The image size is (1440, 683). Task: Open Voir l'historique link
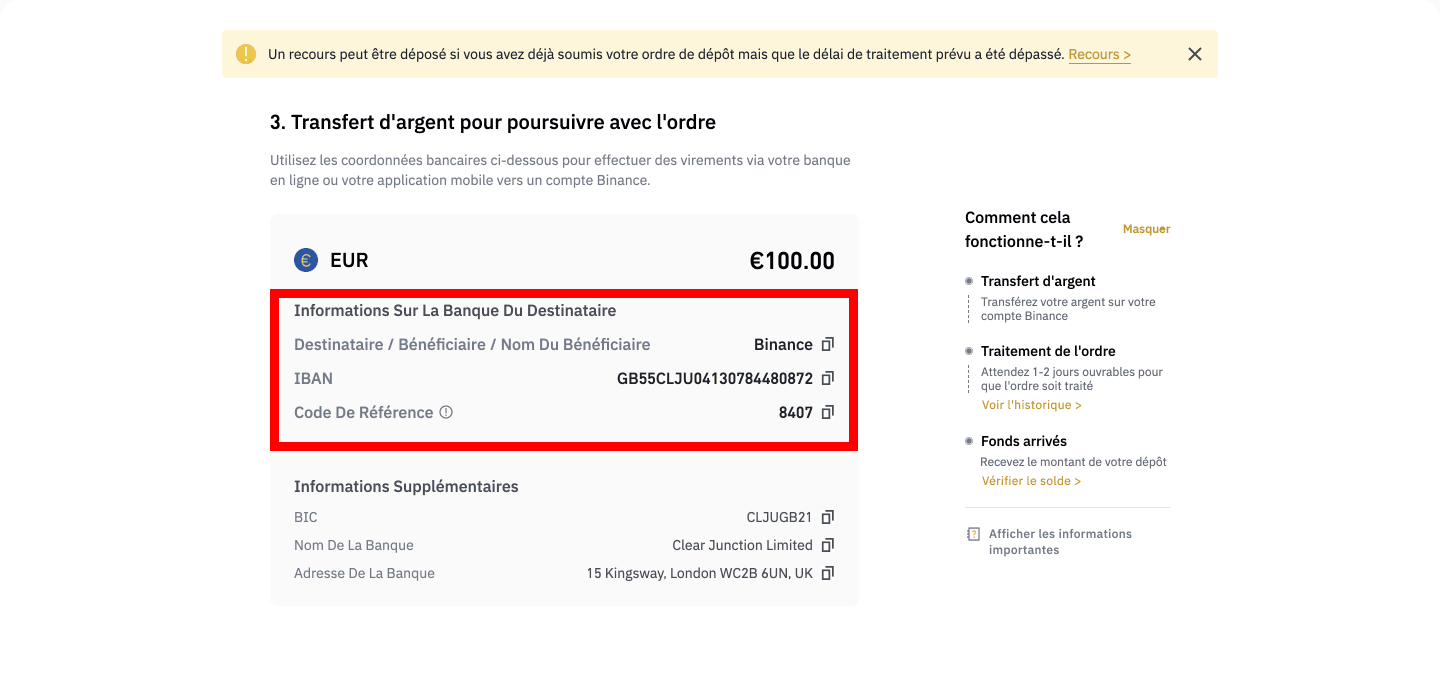pyautogui.click(x=1031, y=405)
